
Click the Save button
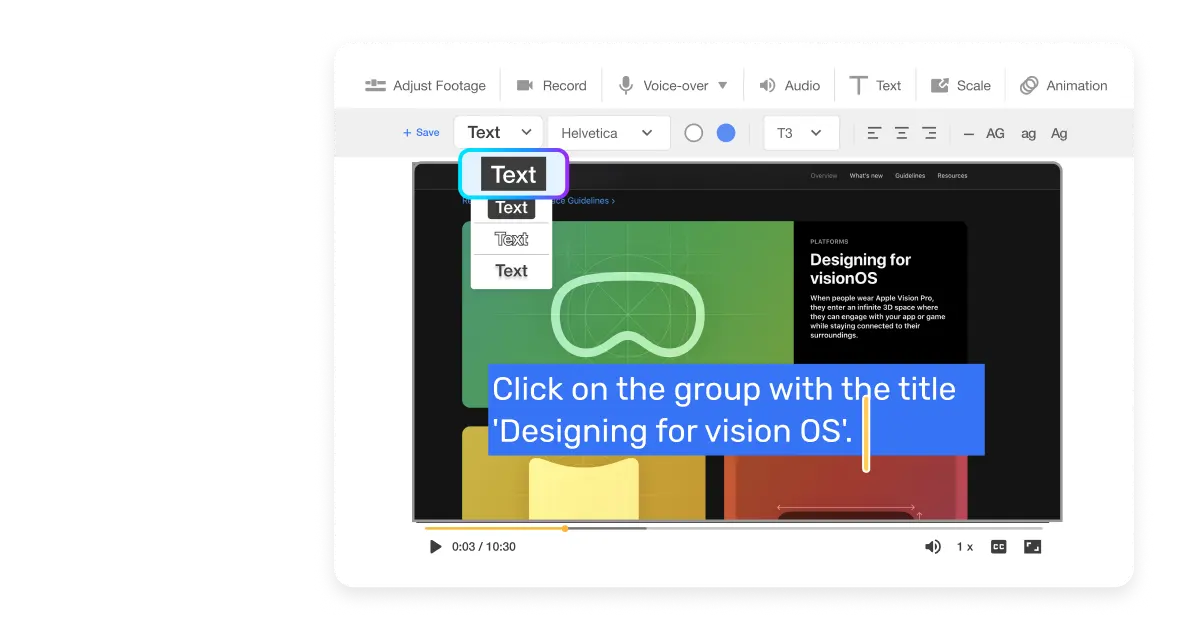pyautogui.click(x=421, y=131)
